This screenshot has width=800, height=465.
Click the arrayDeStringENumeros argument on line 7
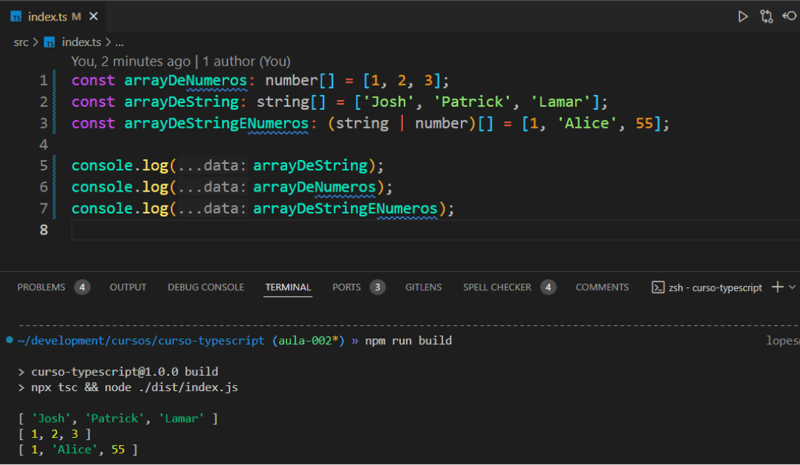pyautogui.click(x=345, y=209)
